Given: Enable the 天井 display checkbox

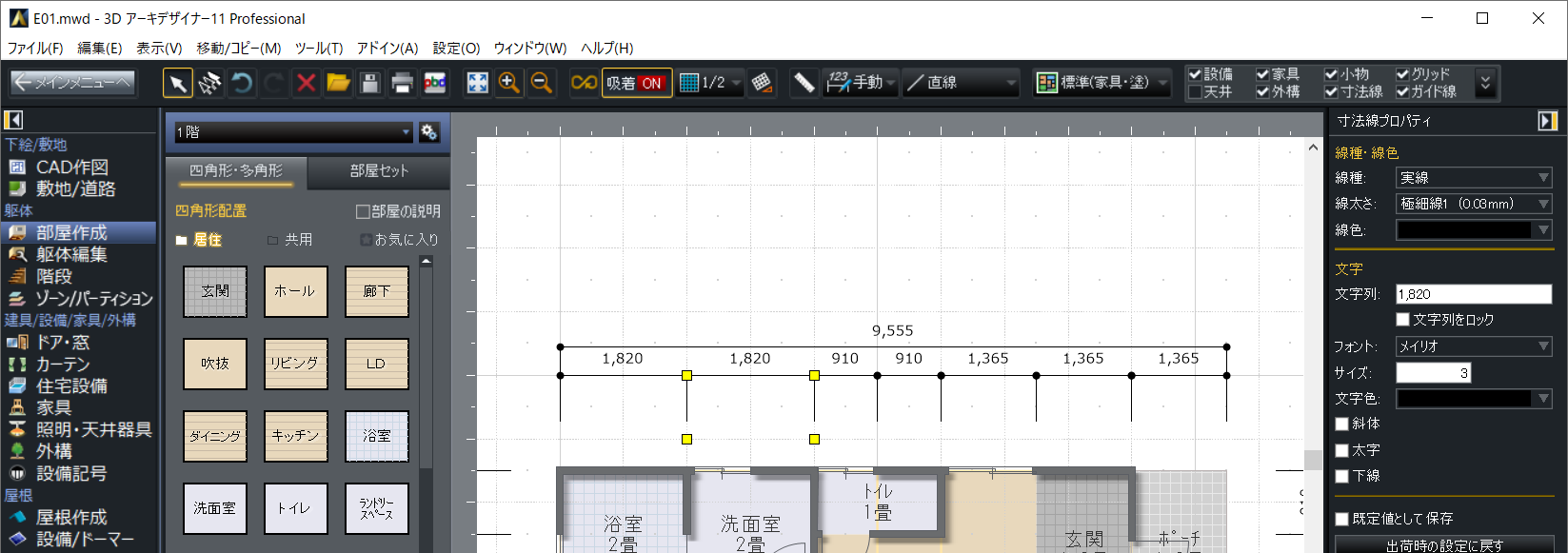Looking at the screenshot, I should coord(1196,92).
